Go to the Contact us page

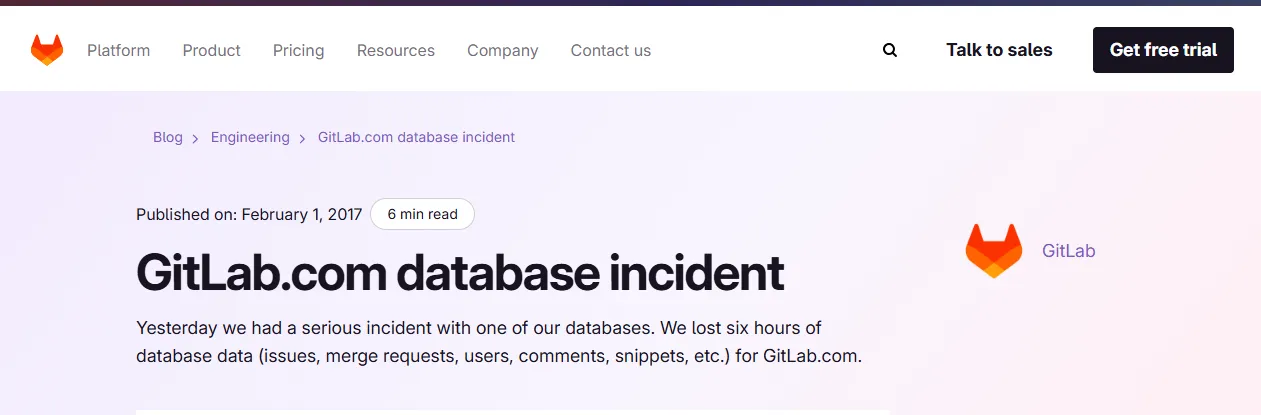pyautogui.click(x=610, y=50)
